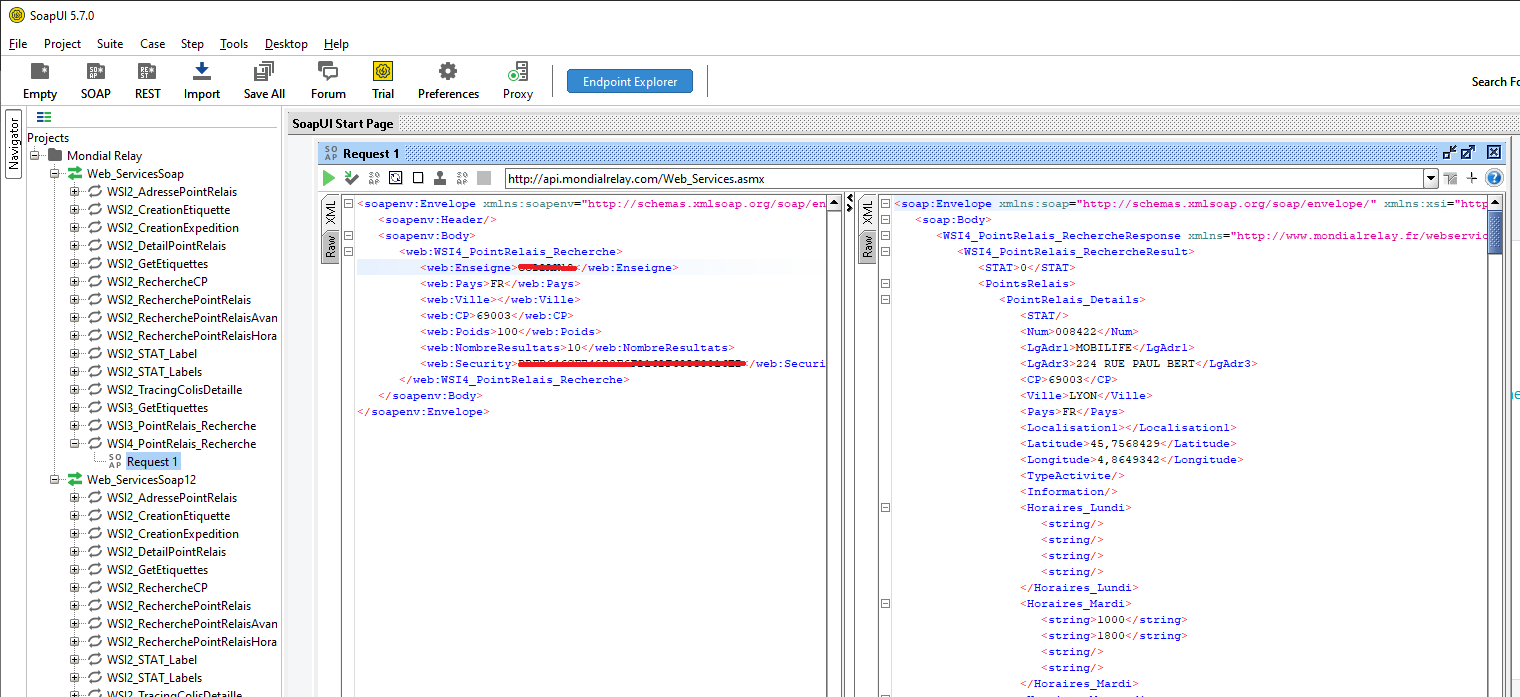Click the Save All toolbar icon

264,80
